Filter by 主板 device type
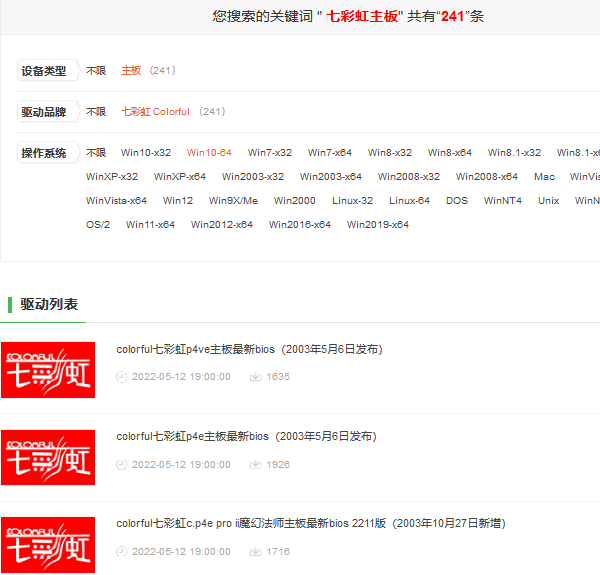The image size is (600, 575). (x=131, y=71)
